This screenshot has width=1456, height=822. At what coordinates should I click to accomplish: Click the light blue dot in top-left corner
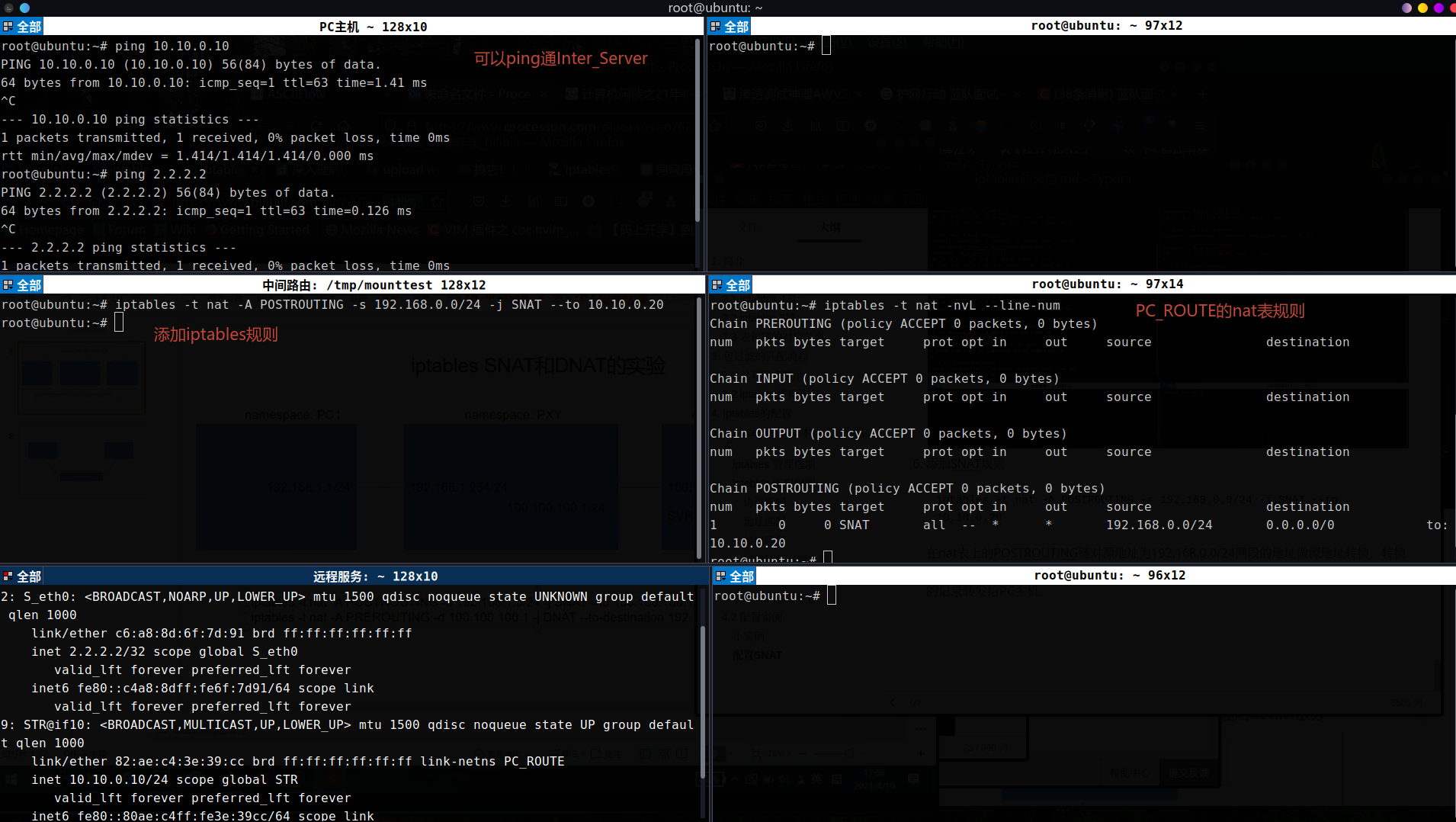point(24,8)
